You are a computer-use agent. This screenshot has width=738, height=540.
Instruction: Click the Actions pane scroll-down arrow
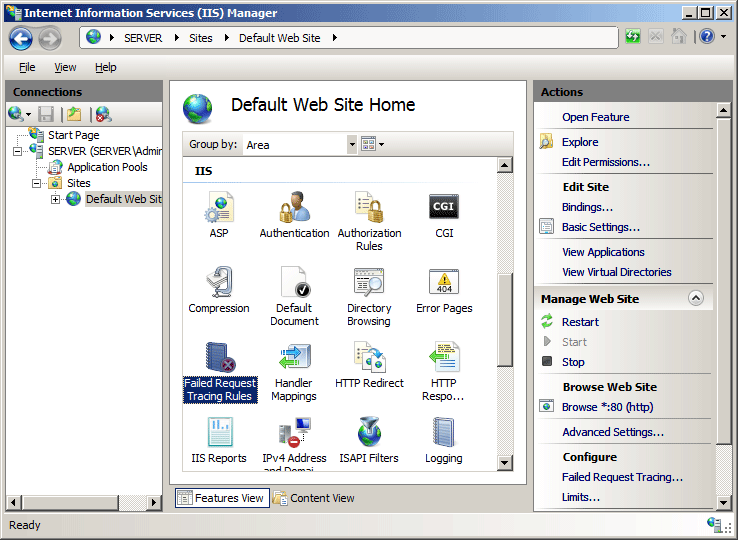click(723, 502)
